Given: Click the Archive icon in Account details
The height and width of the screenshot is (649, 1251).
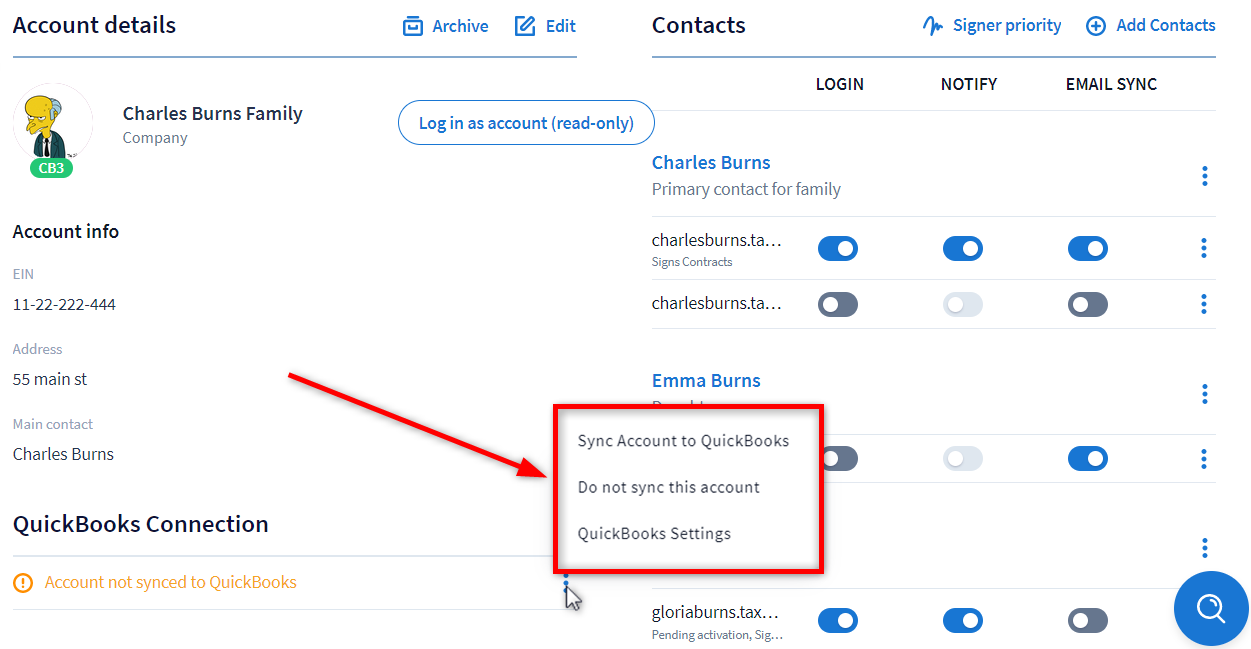Looking at the screenshot, I should click(413, 26).
